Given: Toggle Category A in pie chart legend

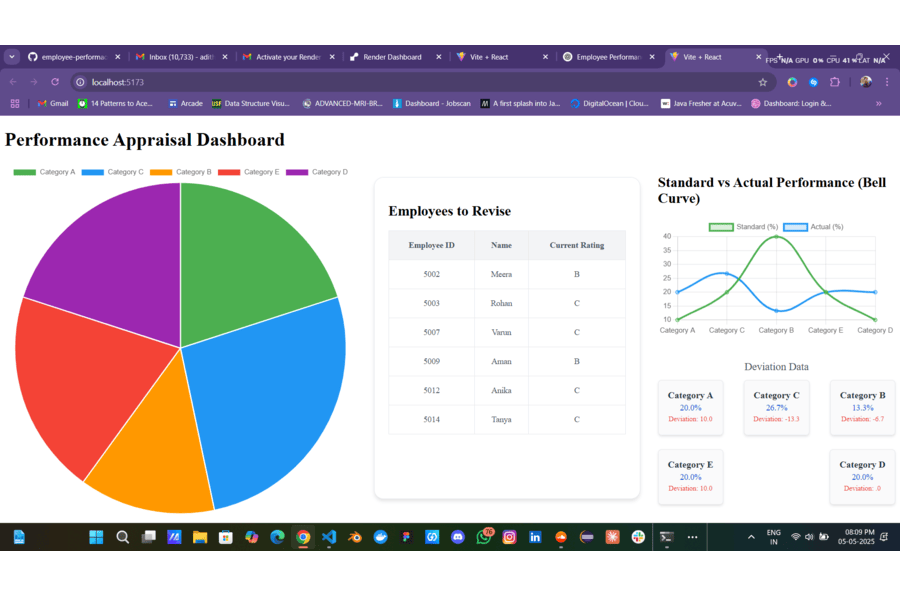Looking at the screenshot, I should [45, 172].
